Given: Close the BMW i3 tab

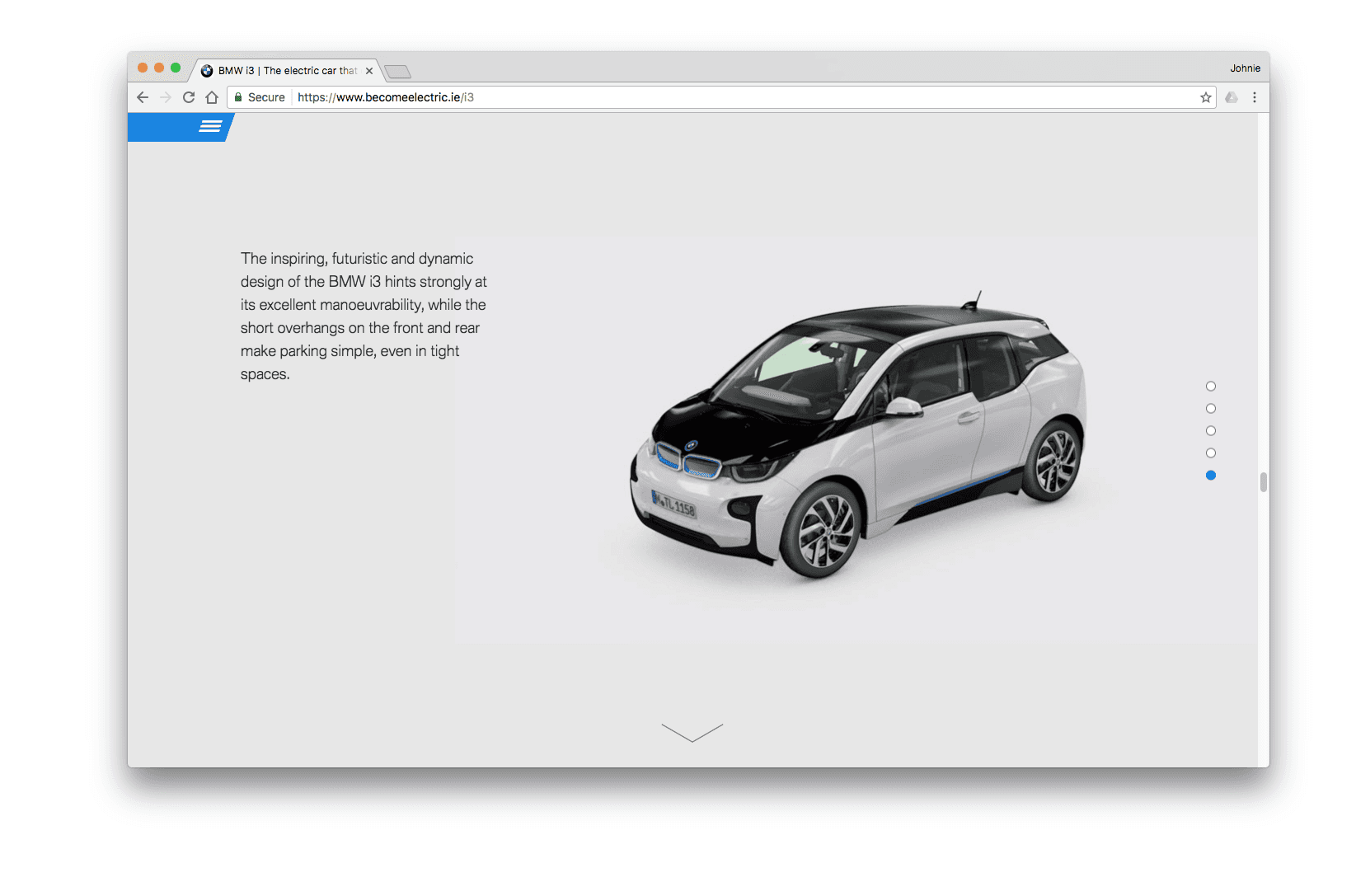Looking at the screenshot, I should [x=369, y=71].
